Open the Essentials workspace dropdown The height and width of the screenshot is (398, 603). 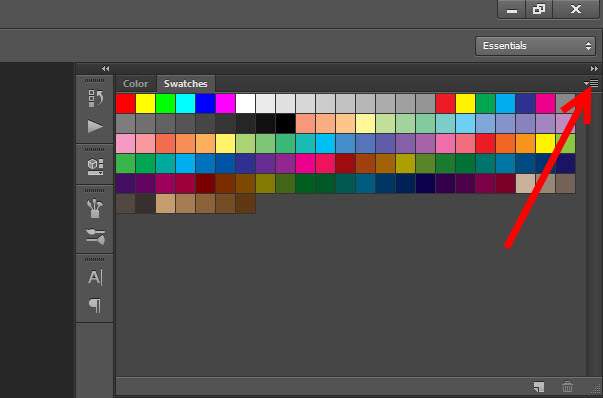point(535,46)
